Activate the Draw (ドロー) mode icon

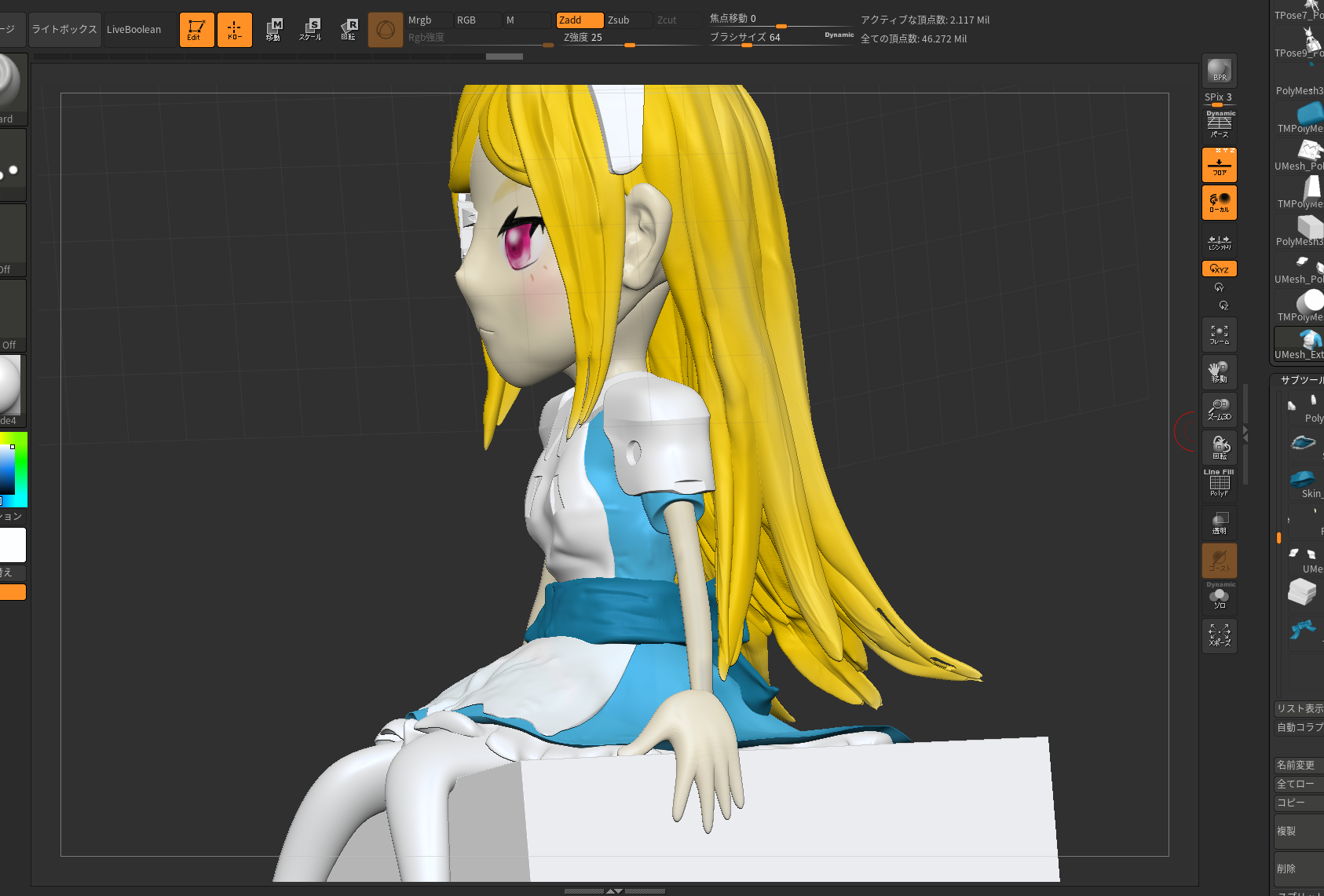click(x=234, y=30)
